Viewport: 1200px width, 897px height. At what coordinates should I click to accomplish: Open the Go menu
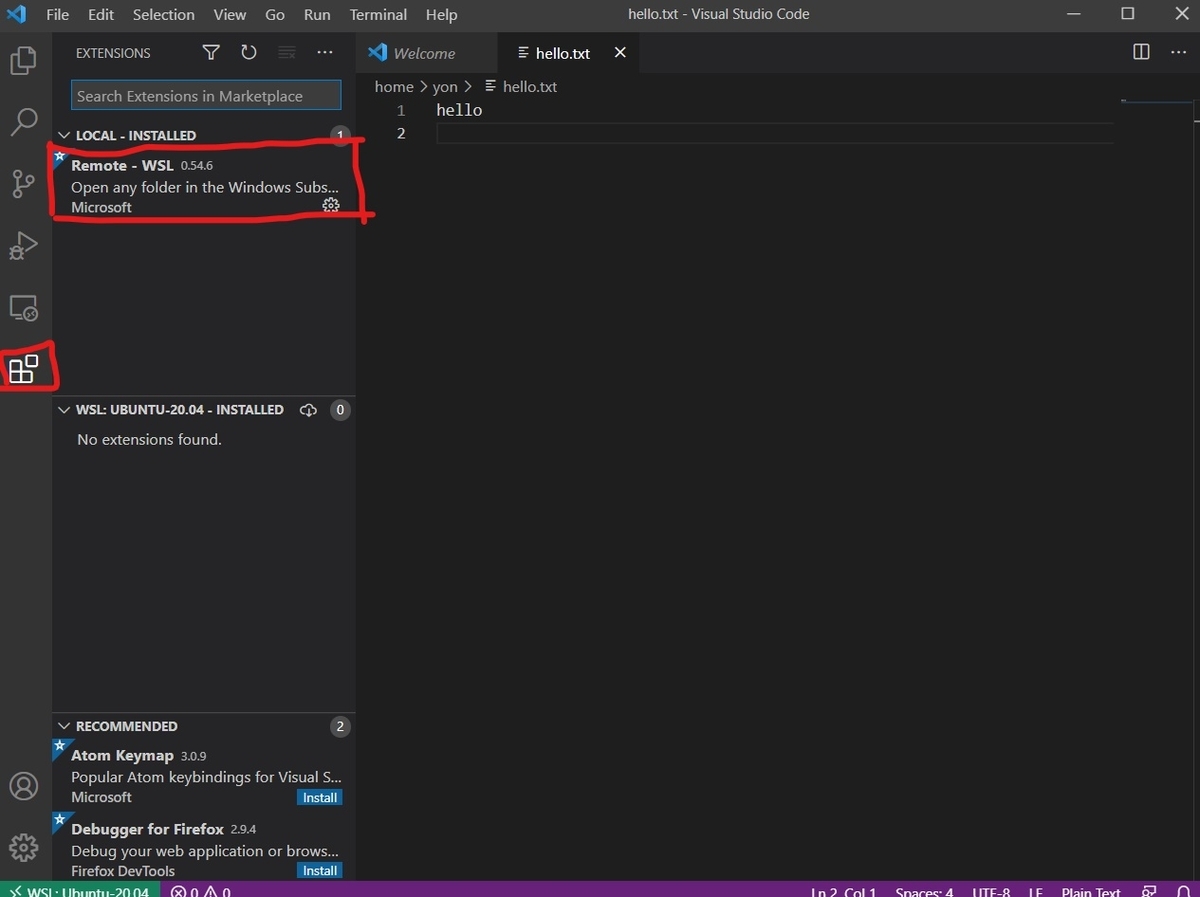tap(275, 15)
